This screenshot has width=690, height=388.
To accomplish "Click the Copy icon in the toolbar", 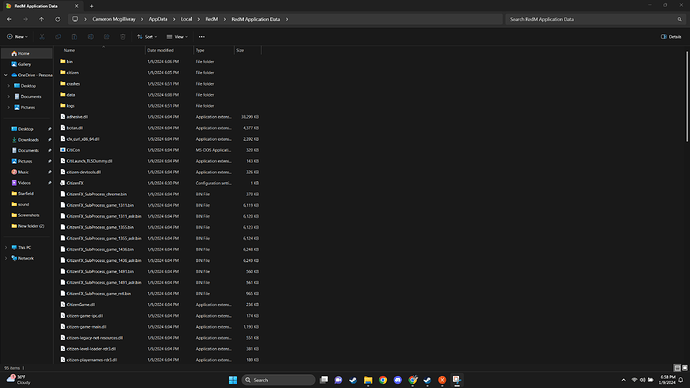I will (x=58, y=37).
